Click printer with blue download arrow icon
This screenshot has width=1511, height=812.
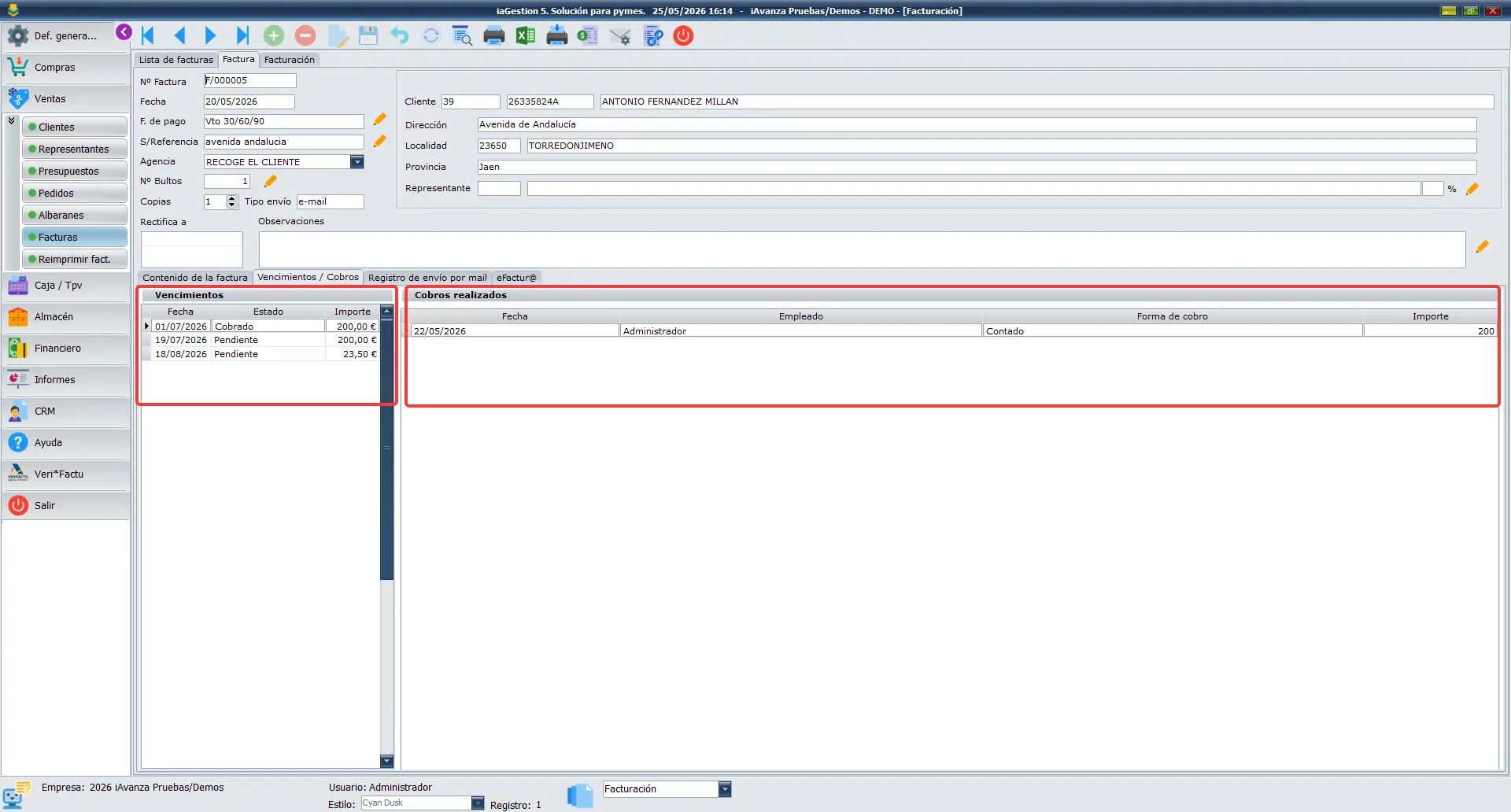pos(557,35)
